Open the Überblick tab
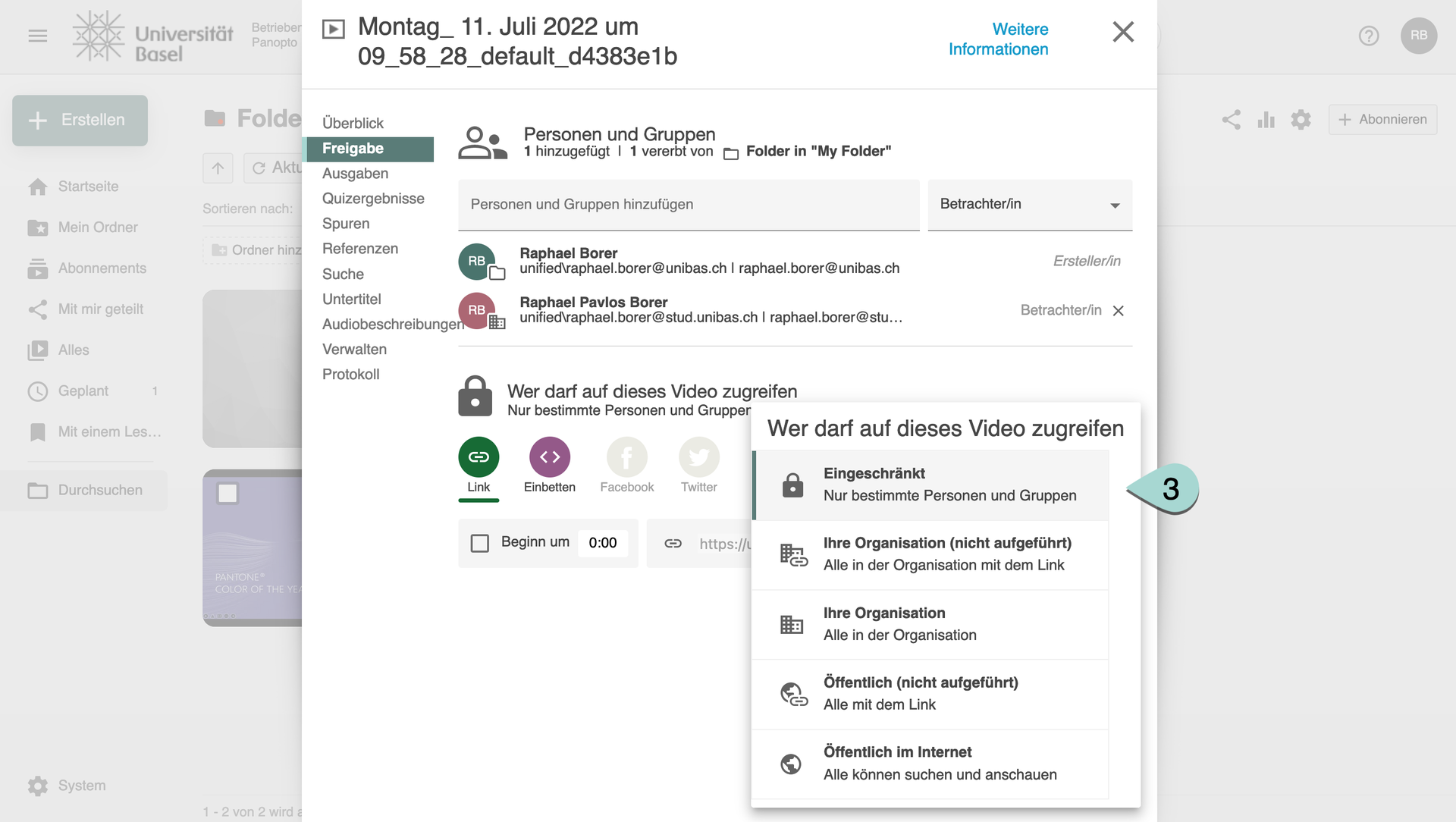Screen dimensions: 1456x822 [353, 123]
